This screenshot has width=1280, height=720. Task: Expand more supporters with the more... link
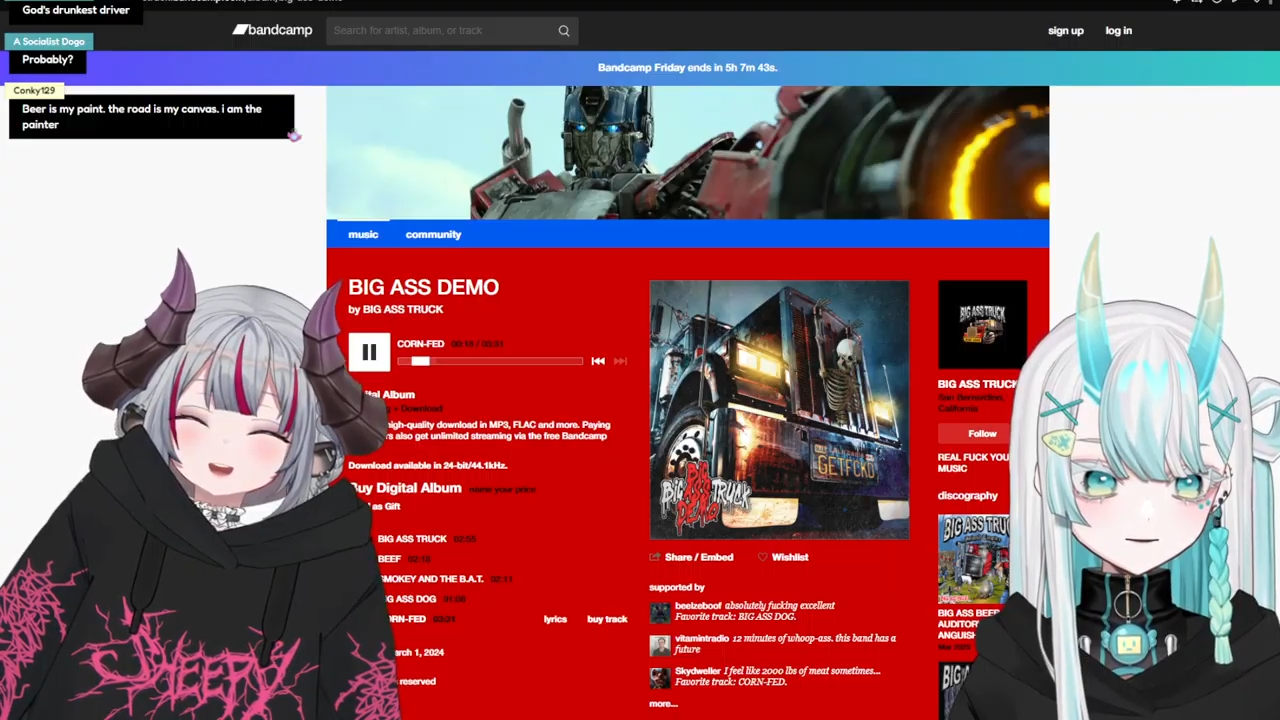[663, 704]
